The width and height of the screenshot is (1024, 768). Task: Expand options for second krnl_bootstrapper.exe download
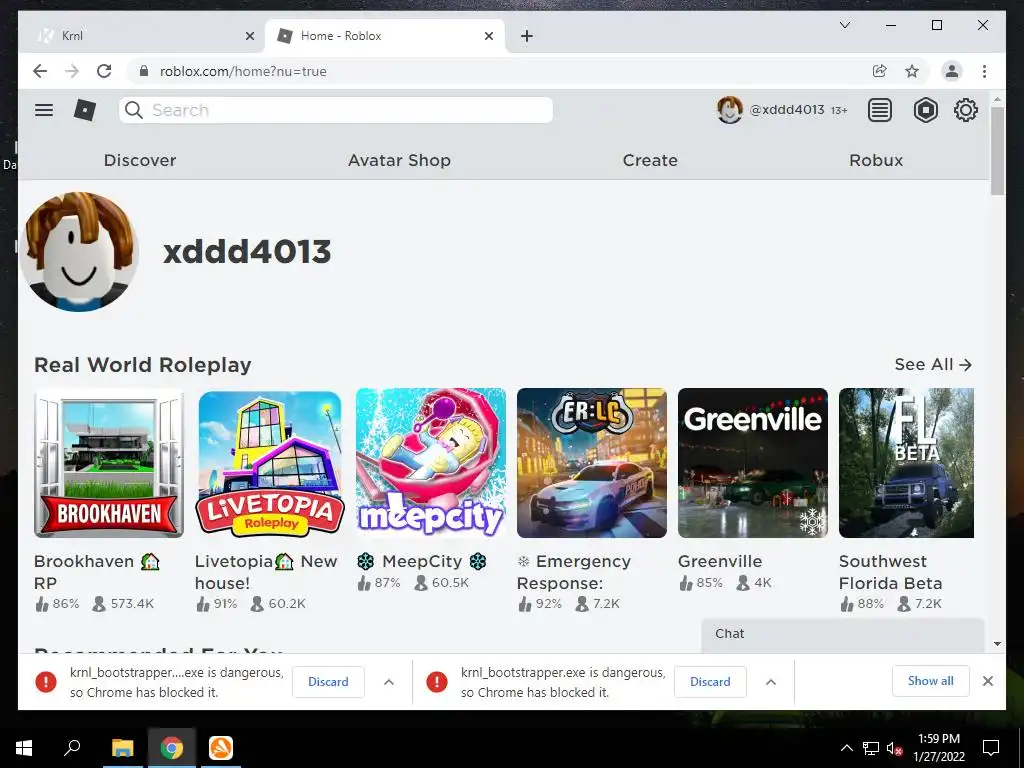click(771, 682)
